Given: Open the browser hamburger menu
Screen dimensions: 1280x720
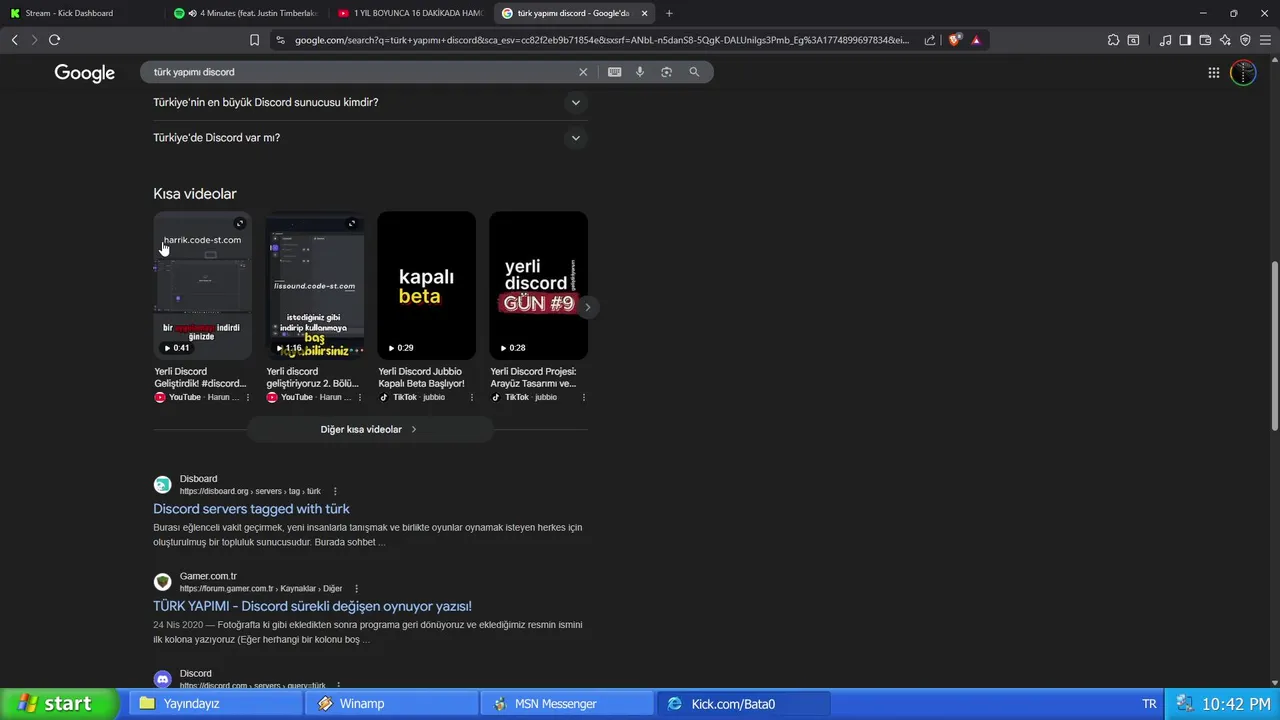Looking at the screenshot, I should [x=1265, y=40].
